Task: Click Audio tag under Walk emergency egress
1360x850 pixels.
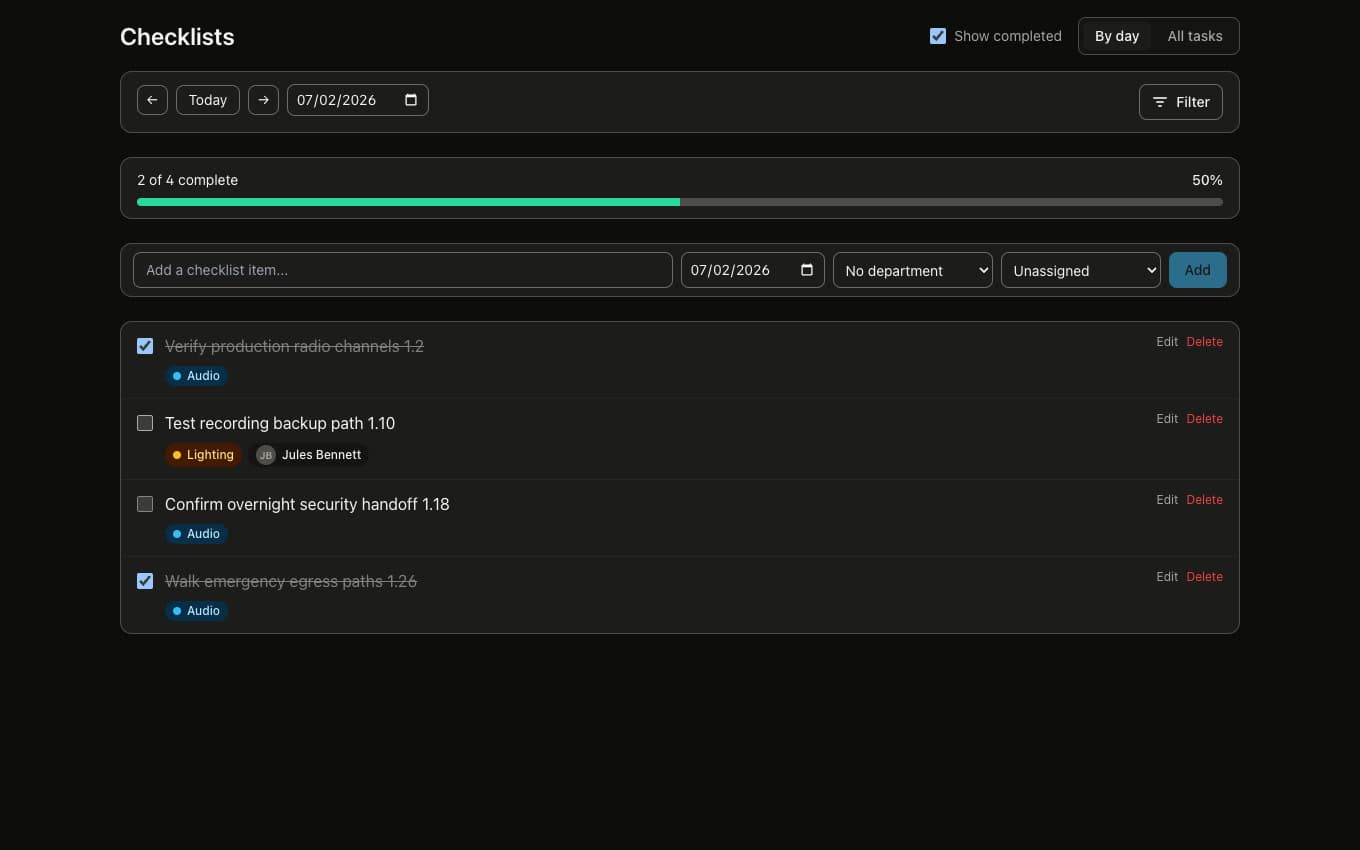Action: pyautogui.click(x=196, y=611)
